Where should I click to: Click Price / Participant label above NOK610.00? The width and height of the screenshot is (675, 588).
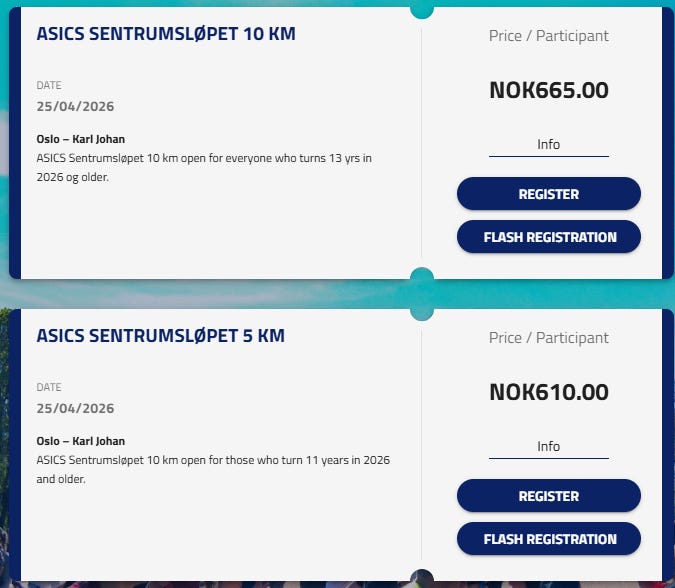tap(548, 338)
